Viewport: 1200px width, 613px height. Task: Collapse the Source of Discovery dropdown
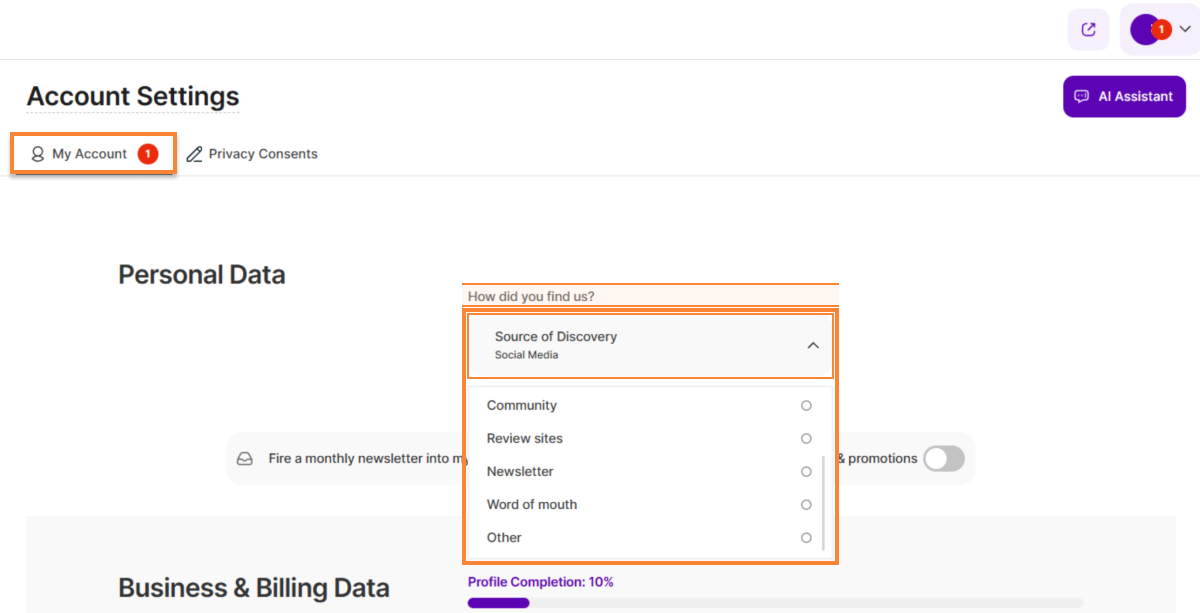pos(812,345)
